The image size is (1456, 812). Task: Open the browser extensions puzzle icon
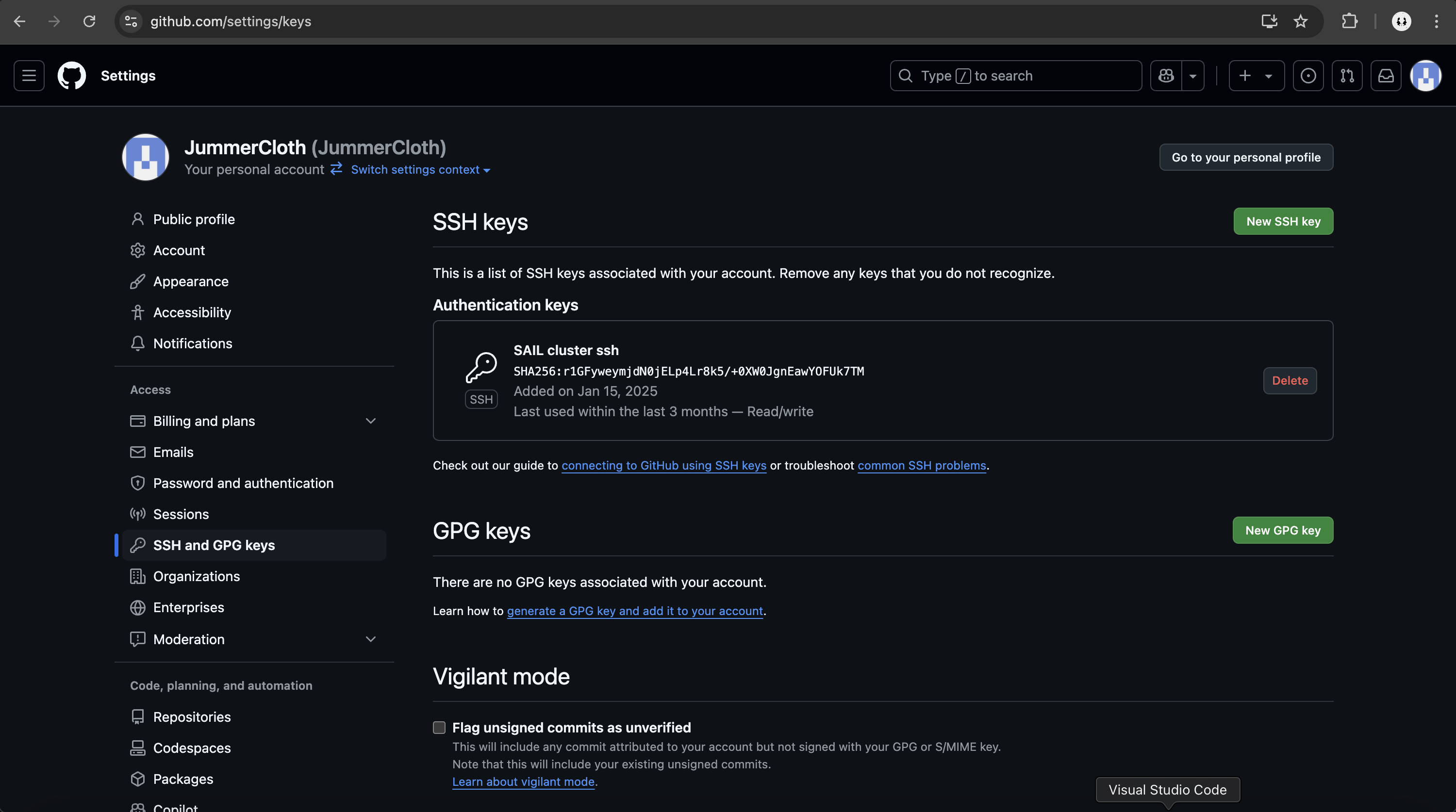(1349, 21)
